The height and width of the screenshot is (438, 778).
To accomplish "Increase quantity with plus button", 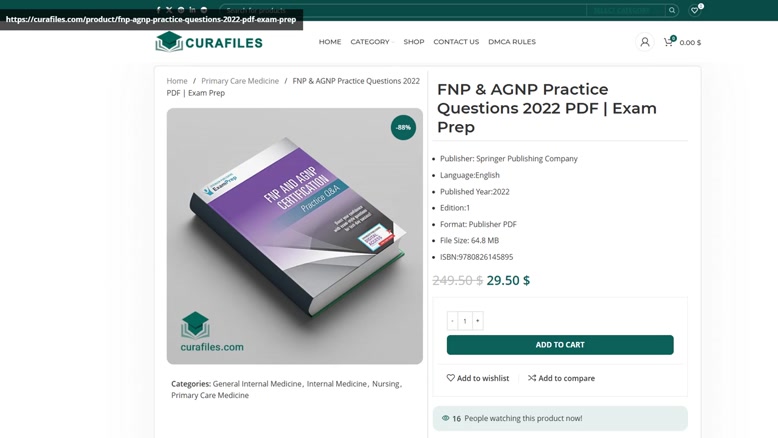I will coord(477,321).
